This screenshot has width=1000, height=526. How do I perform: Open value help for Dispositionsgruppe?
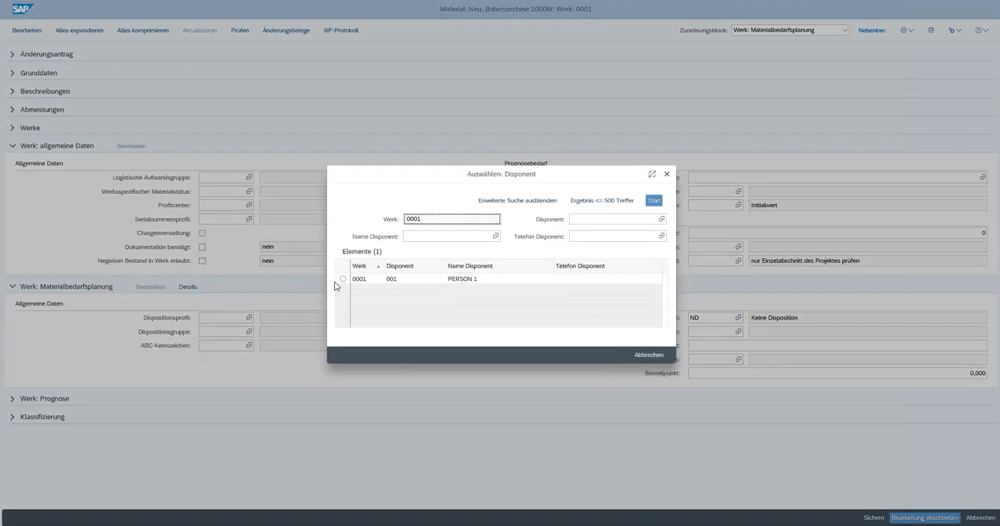[x=249, y=332]
